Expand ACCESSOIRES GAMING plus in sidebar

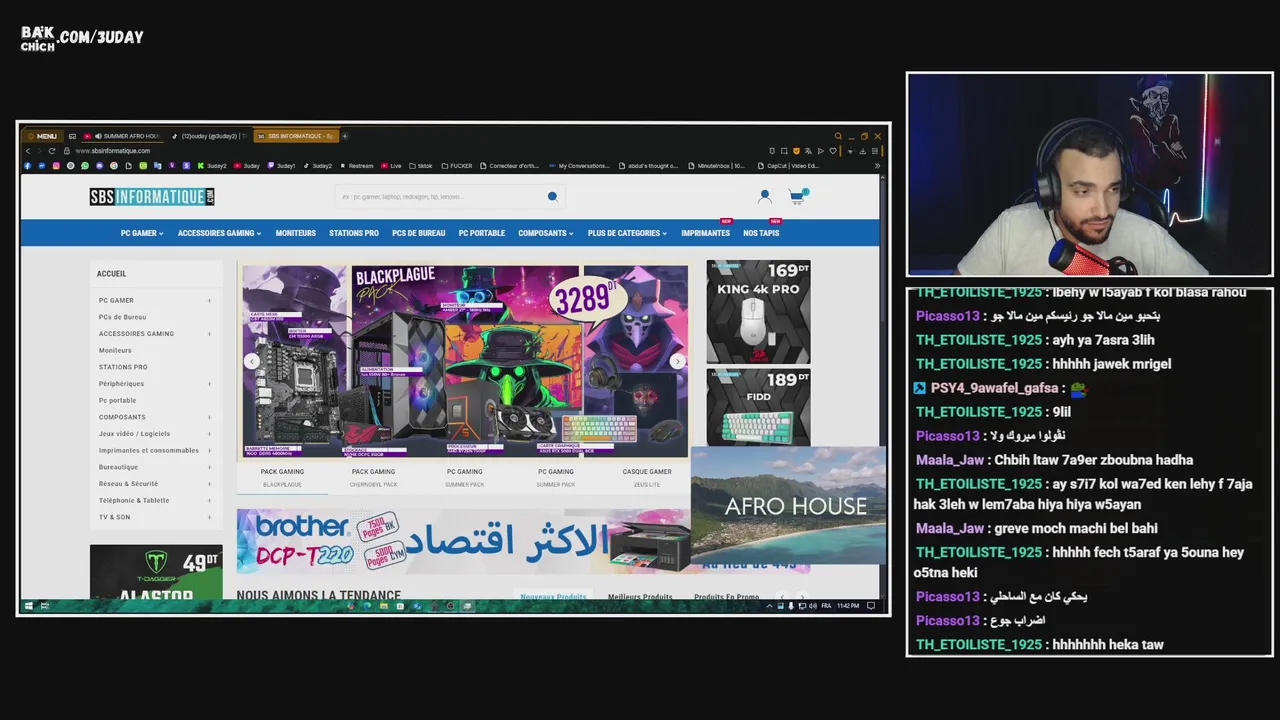coord(209,334)
